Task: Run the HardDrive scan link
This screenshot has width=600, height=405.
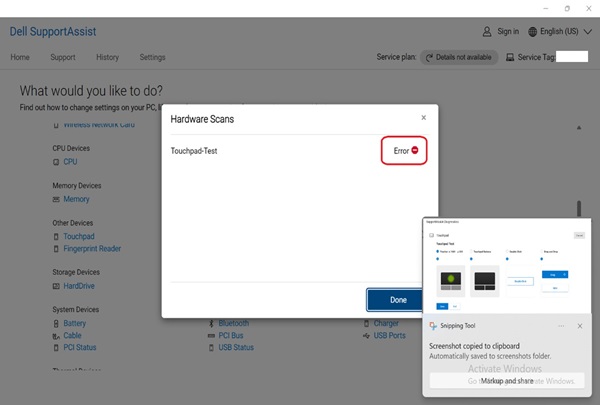Action: 79,286
